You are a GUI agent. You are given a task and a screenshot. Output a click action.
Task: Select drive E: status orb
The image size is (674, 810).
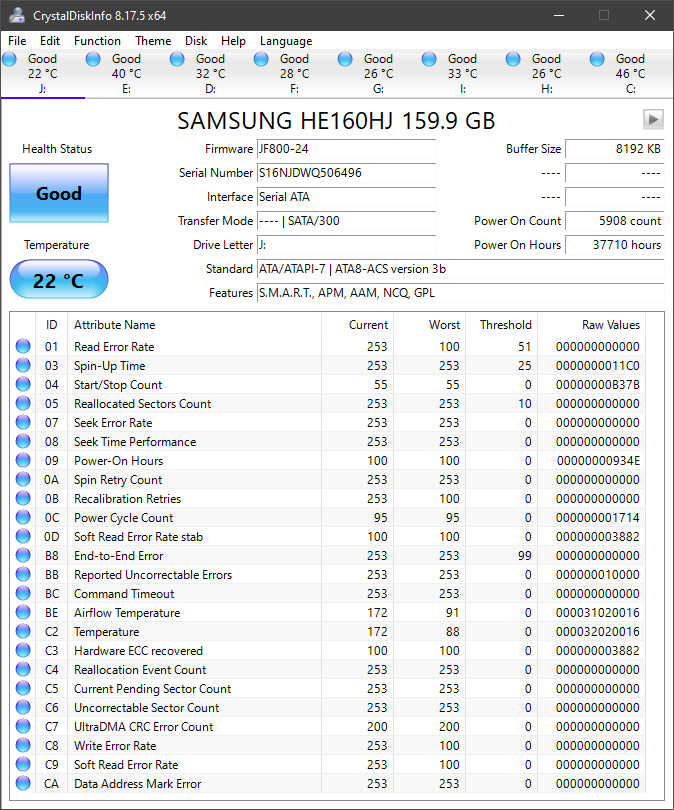(93, 59)
